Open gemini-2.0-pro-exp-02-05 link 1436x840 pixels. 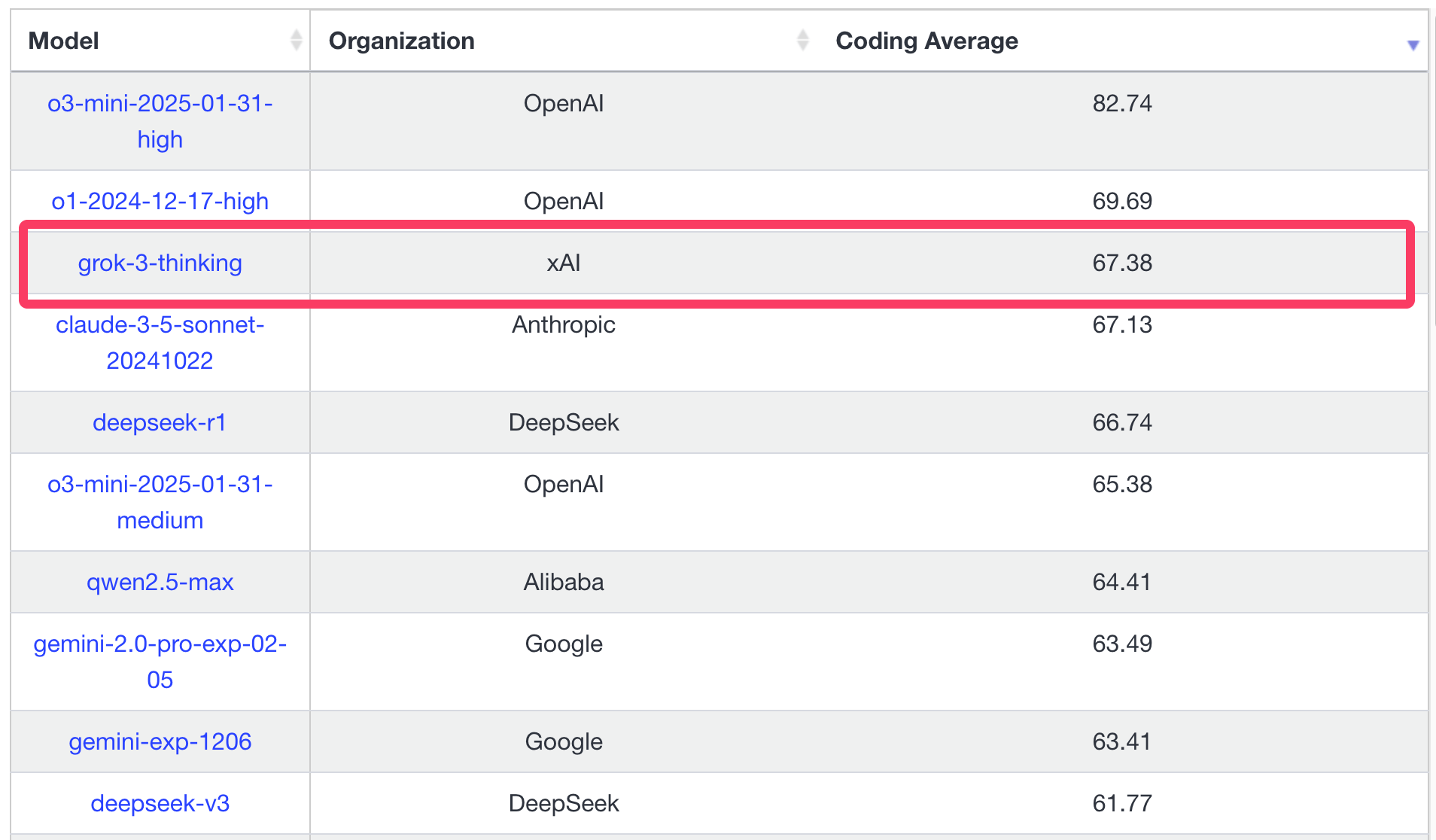point(160,662)
